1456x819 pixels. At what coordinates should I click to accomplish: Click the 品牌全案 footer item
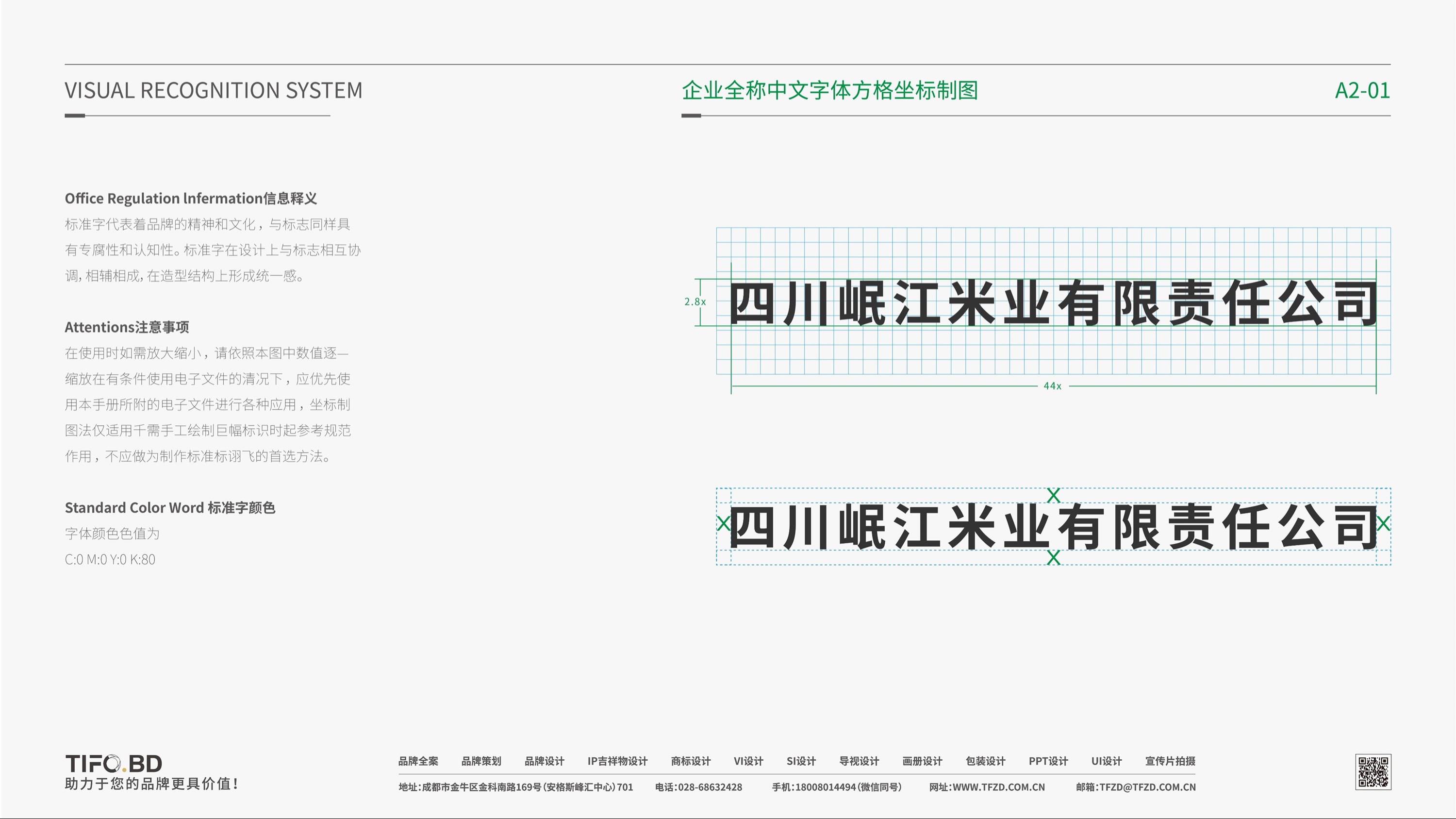tap(418, 761)
